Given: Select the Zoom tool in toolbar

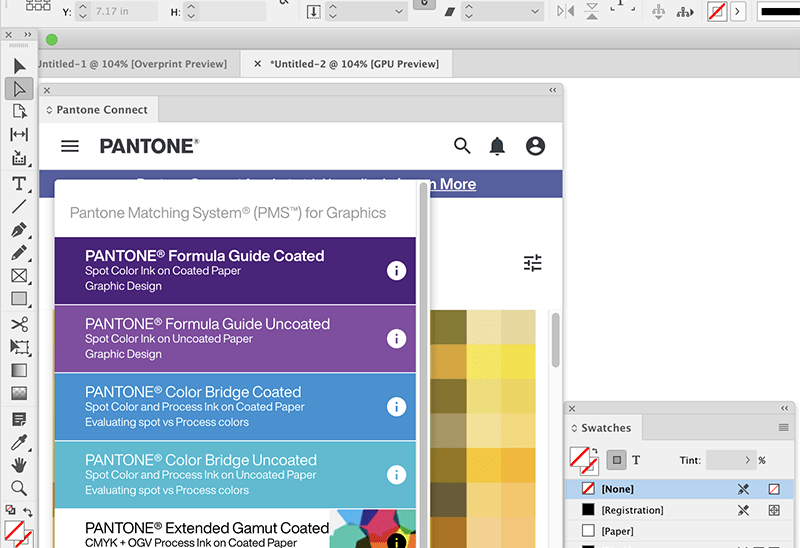Looking at the screenshot, I should click(19, 488).
